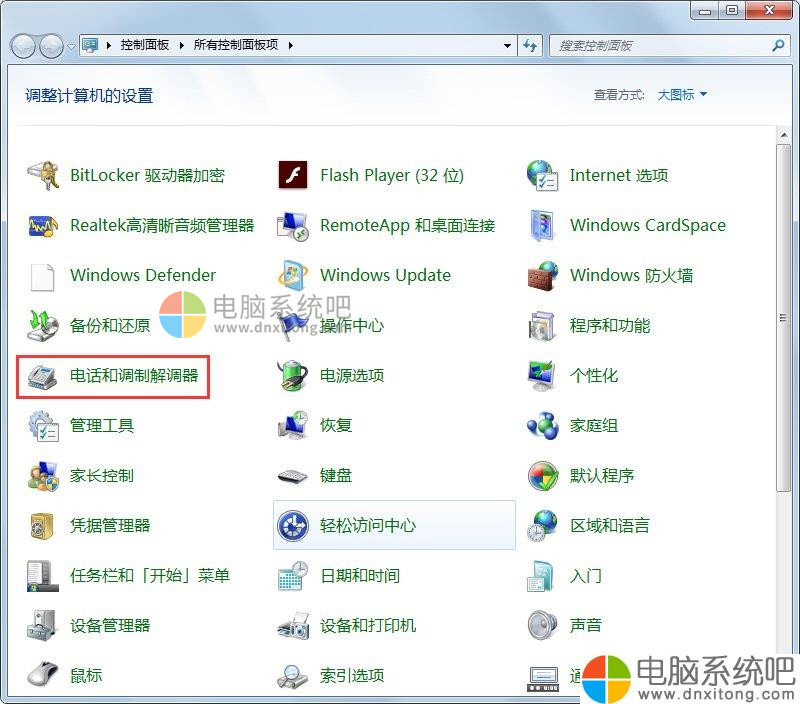Open the 个性化 text link
800x704 pixels.
593,375
